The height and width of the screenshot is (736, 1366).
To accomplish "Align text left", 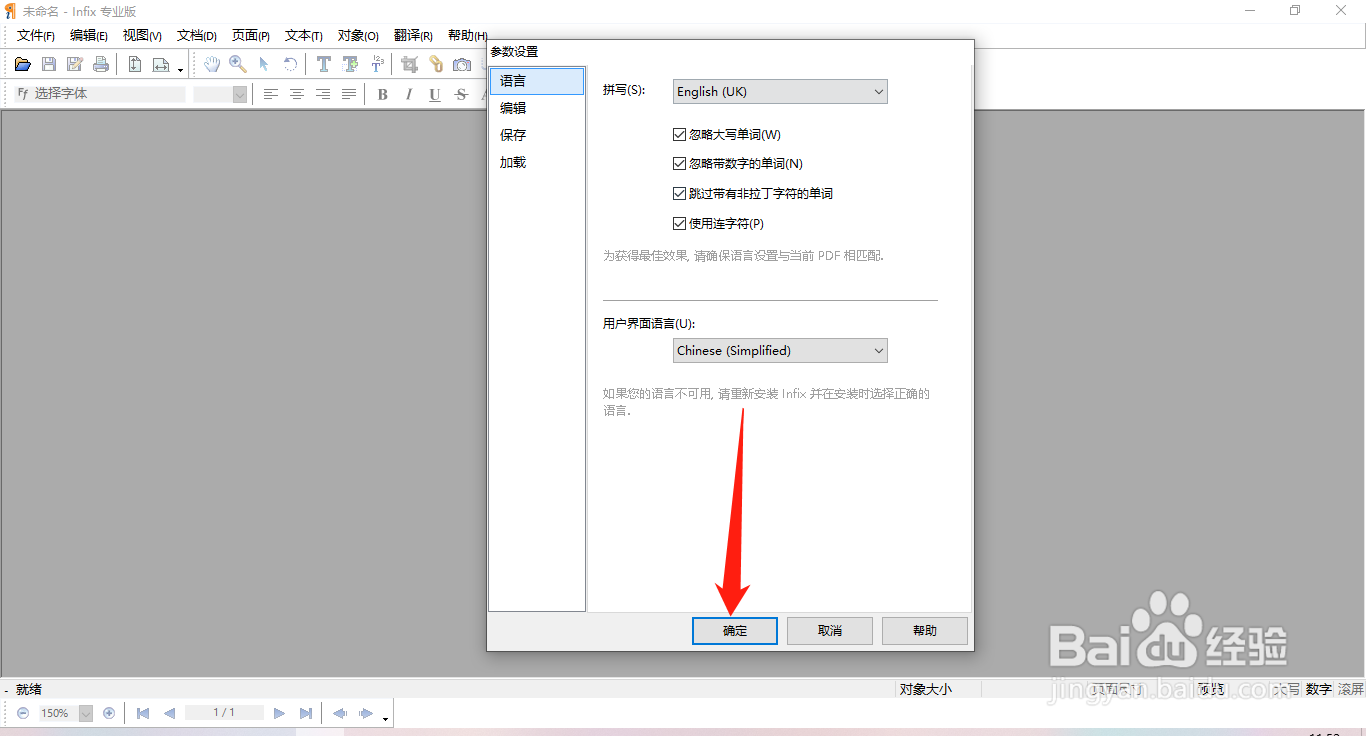I will click(271, 94).
